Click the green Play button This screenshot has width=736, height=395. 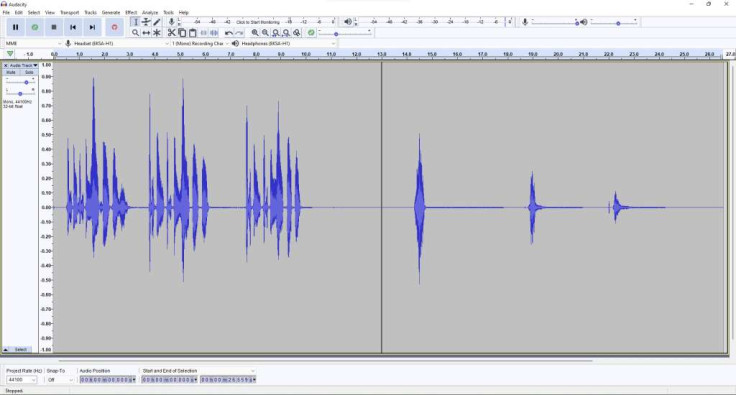coord(35,27)
